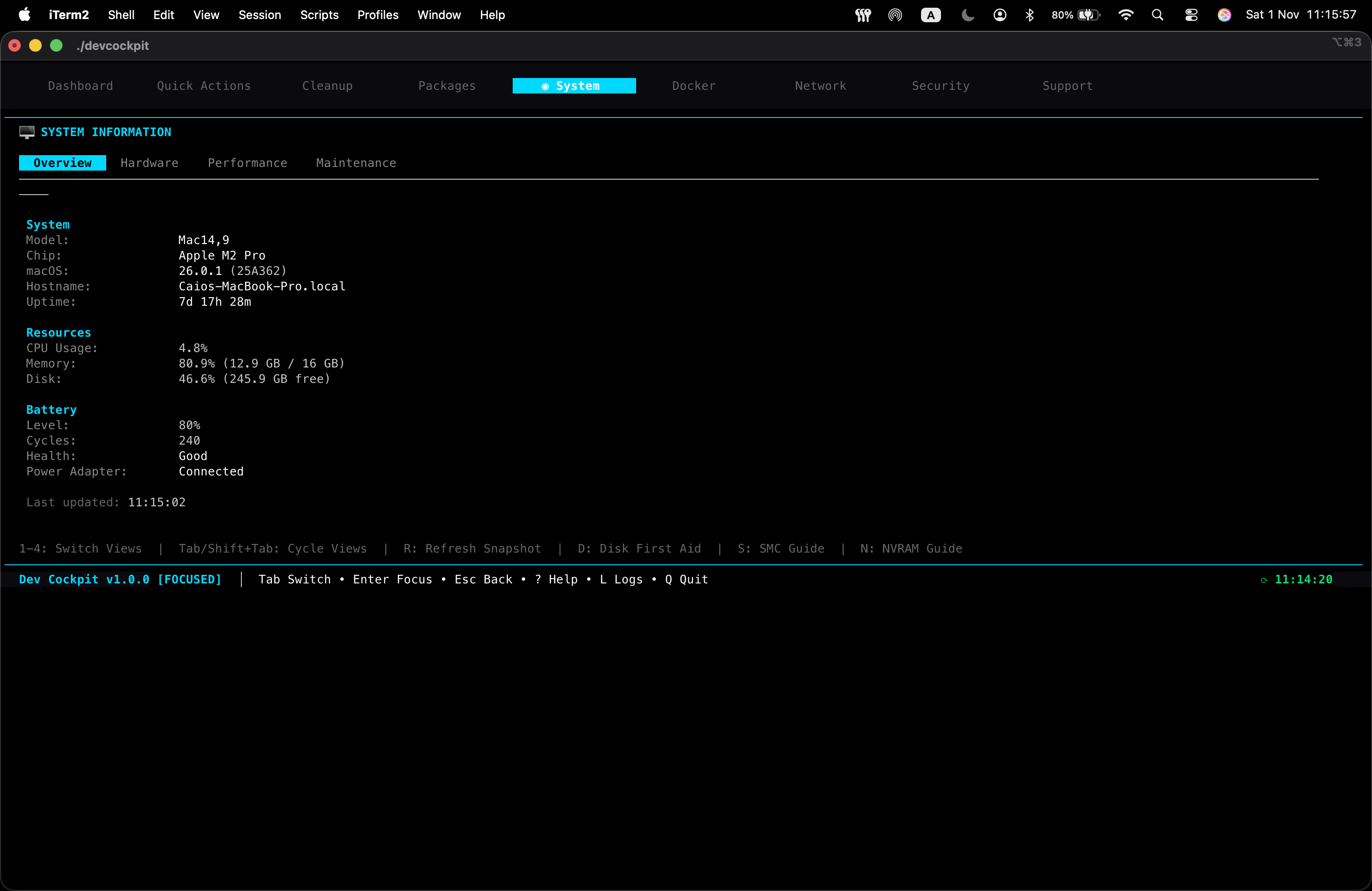Viewport: 1372px width, 891px height.
Task: Click the user account icon in the menu bar
Action: point(1000,15)
